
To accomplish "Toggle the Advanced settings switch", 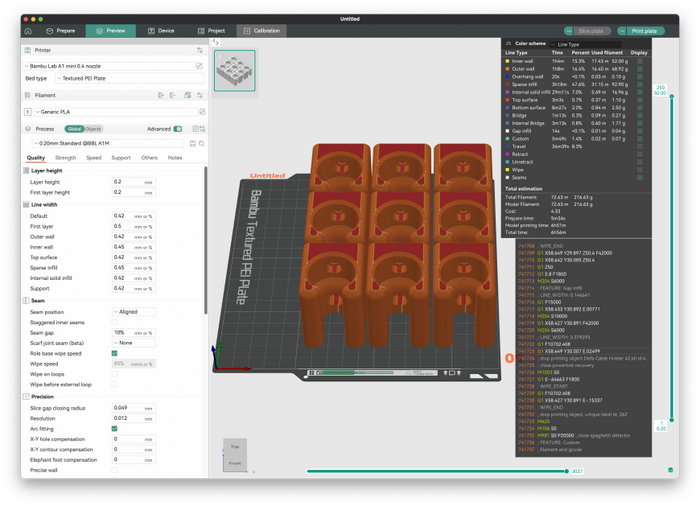I will click(178, 129).
